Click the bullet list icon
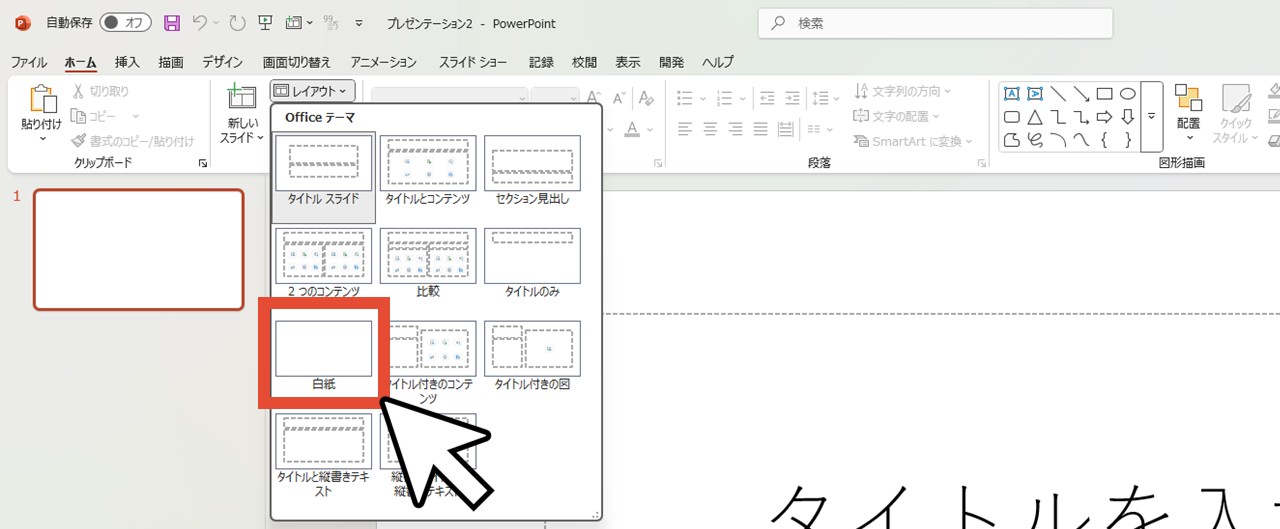 [x=685, y=98]
